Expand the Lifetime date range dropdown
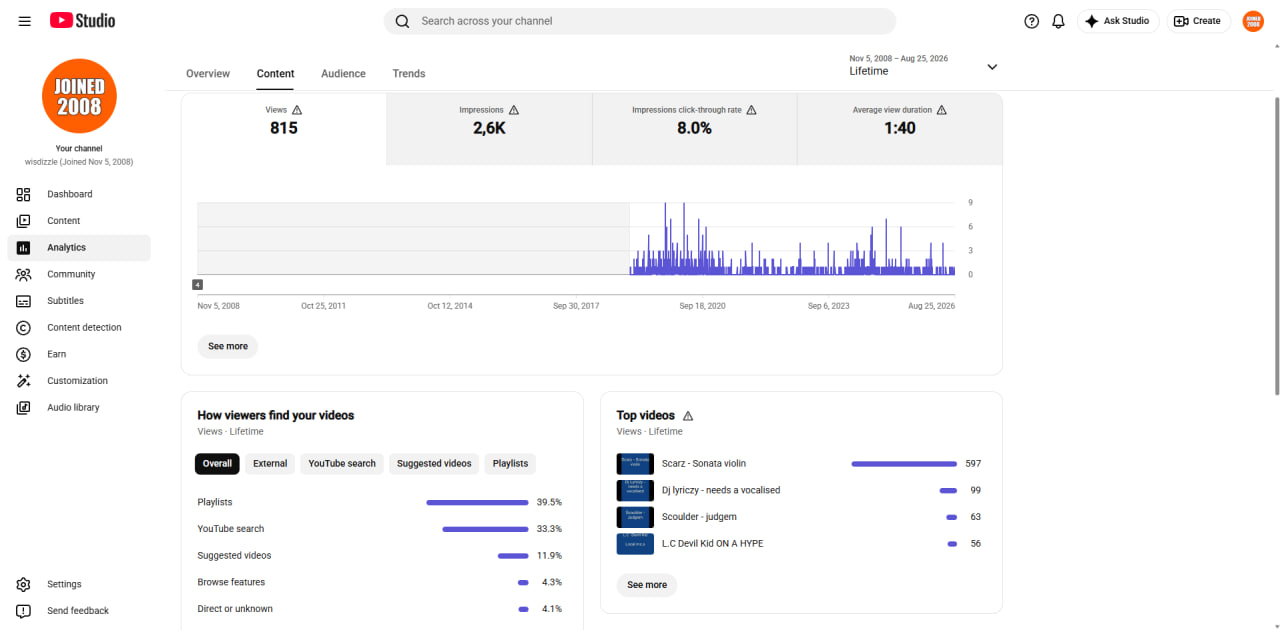 click(924, 66)
